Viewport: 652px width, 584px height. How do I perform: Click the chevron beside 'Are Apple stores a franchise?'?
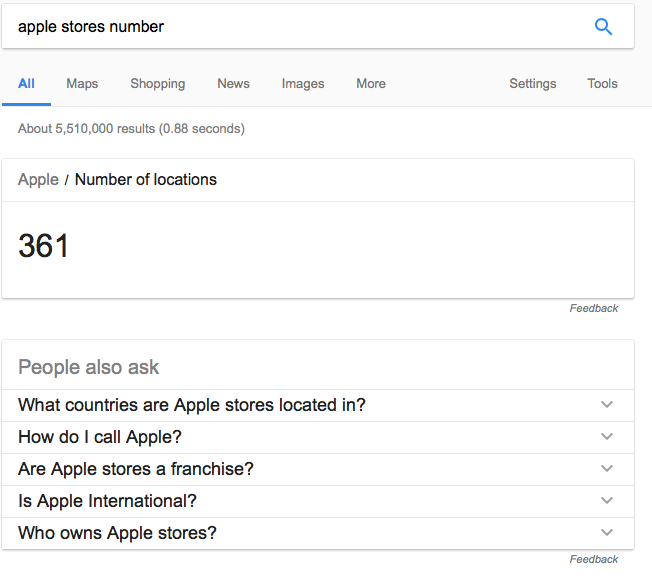607,468
